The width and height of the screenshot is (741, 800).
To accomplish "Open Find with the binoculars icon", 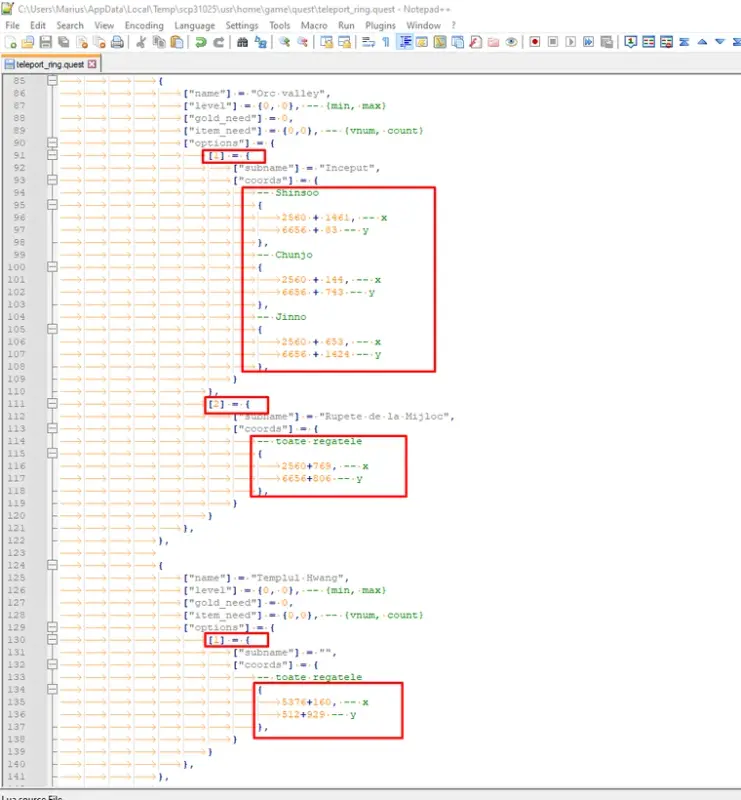I will point(242,42).
